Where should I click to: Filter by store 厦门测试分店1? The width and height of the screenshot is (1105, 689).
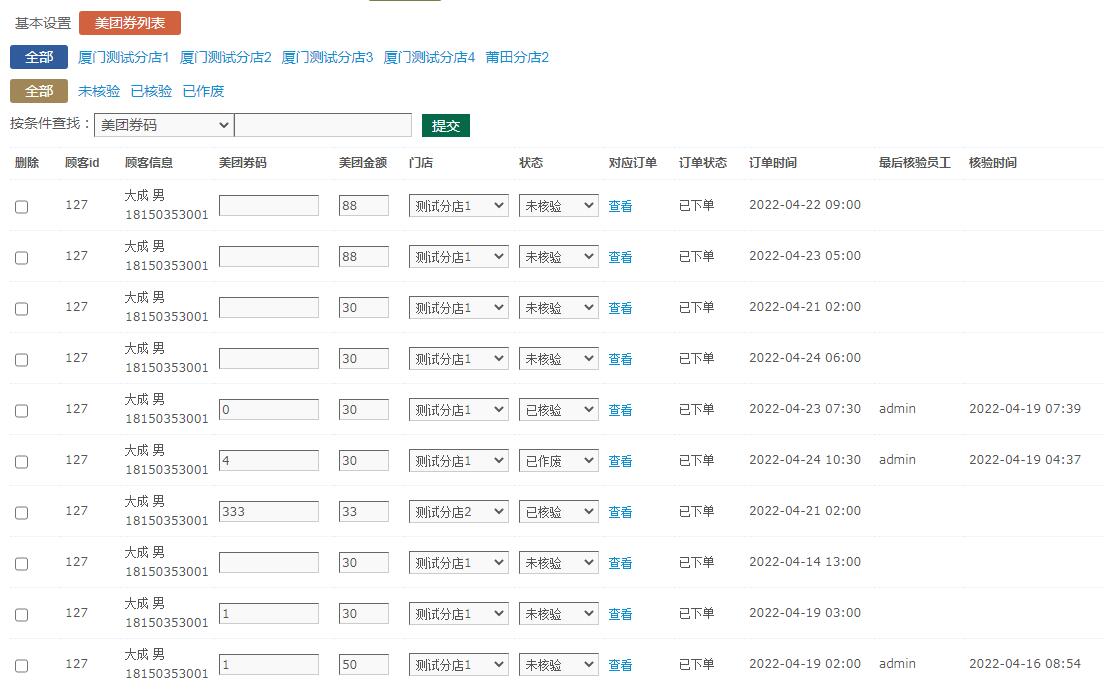pyautogui.click(x=124, y=57)
